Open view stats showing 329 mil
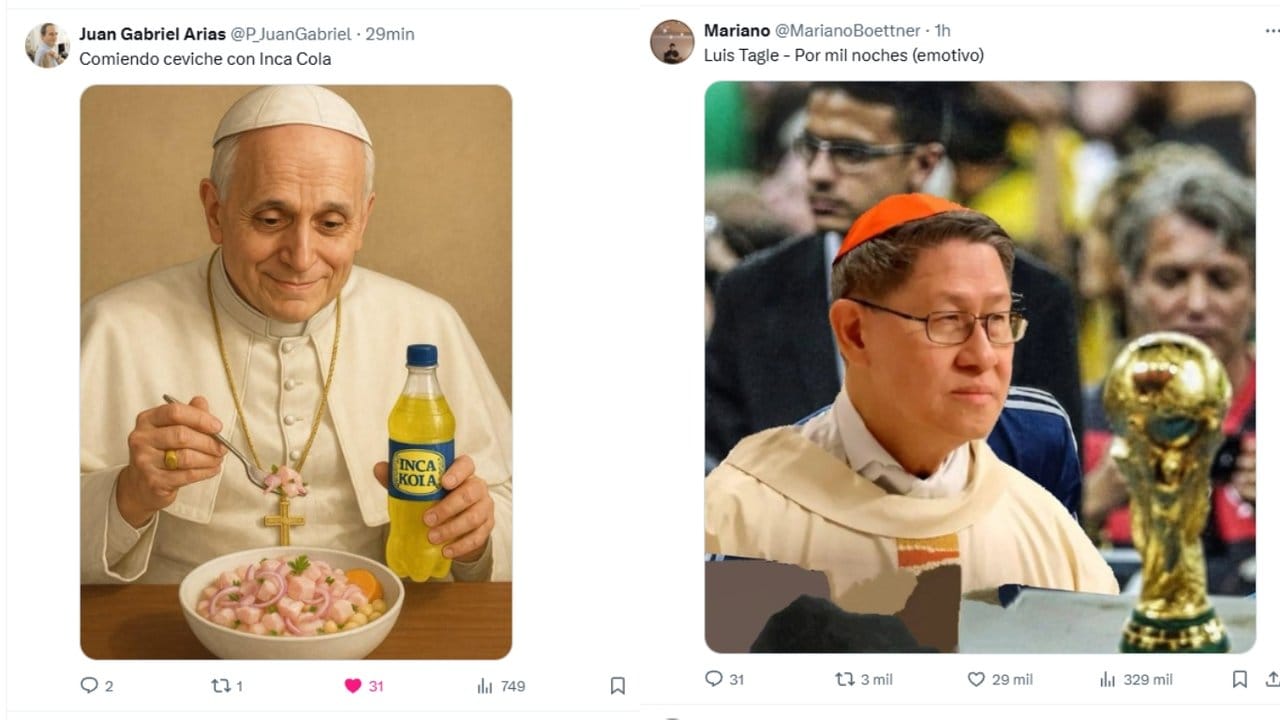Viewport: 1280px width, 720px height. point(1107,679)
